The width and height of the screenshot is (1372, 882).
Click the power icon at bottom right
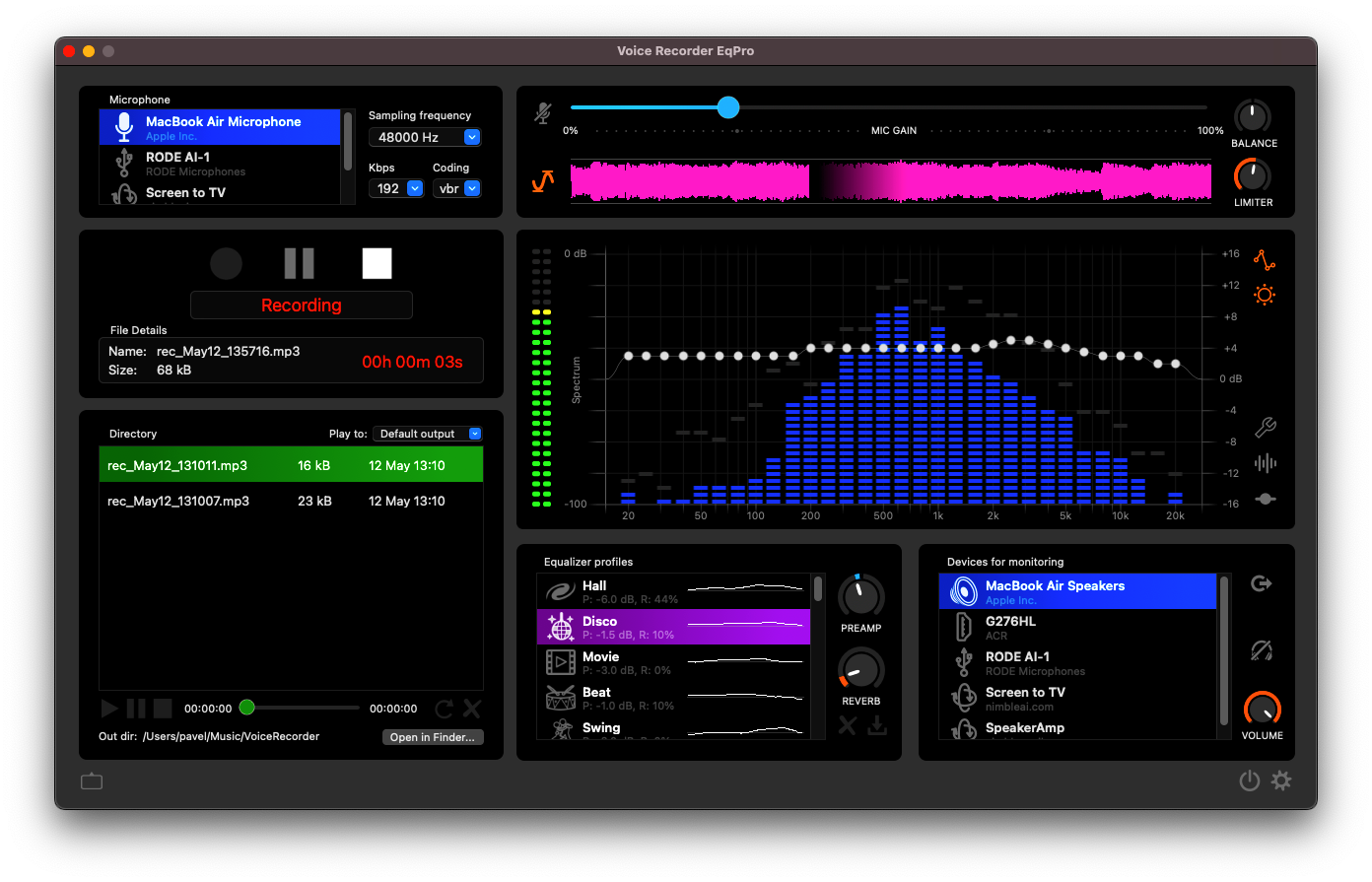pos(1249,780)
